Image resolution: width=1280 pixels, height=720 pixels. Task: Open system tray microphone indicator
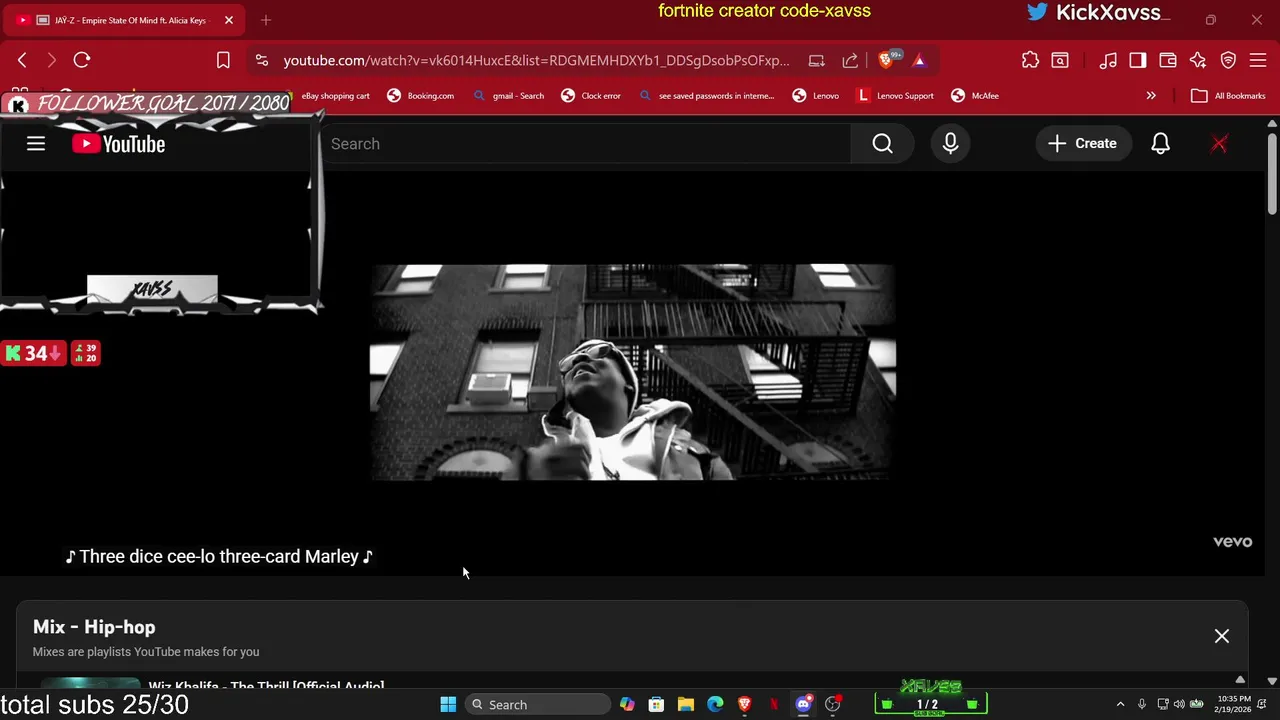tap(1141, 705)
